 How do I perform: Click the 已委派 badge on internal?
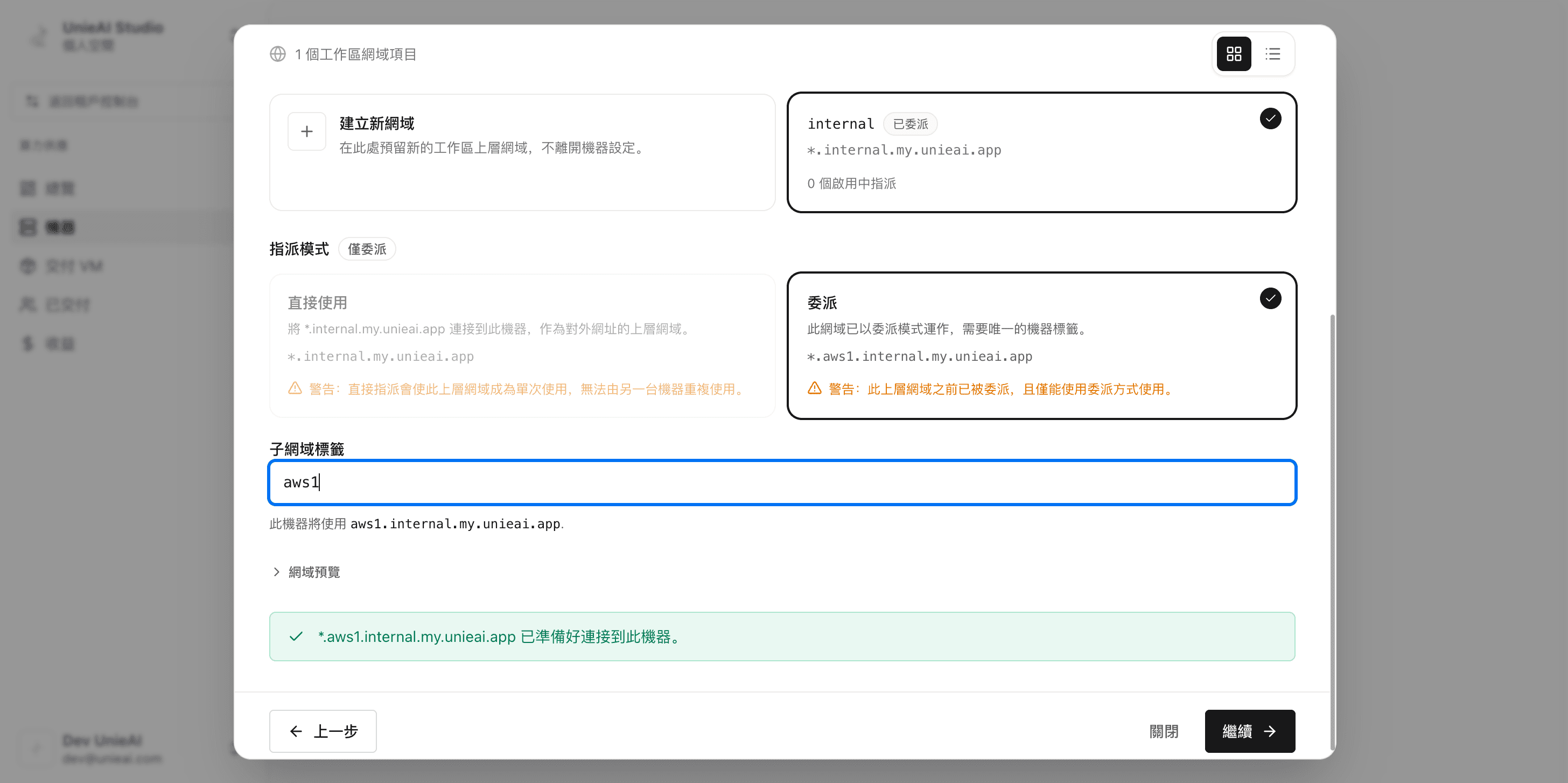point(910,124)
